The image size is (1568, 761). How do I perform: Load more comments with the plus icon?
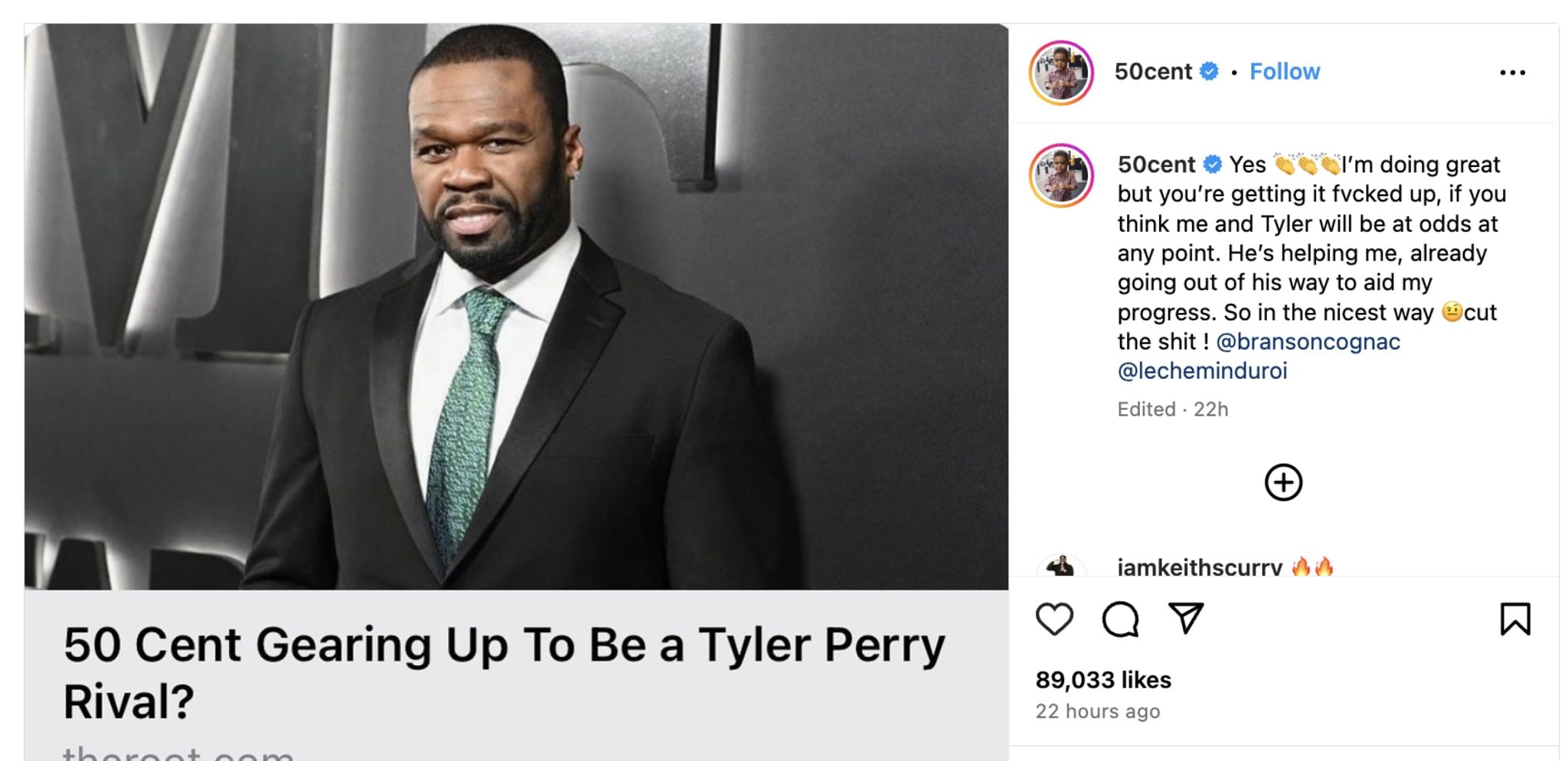tap(1283, 482)
